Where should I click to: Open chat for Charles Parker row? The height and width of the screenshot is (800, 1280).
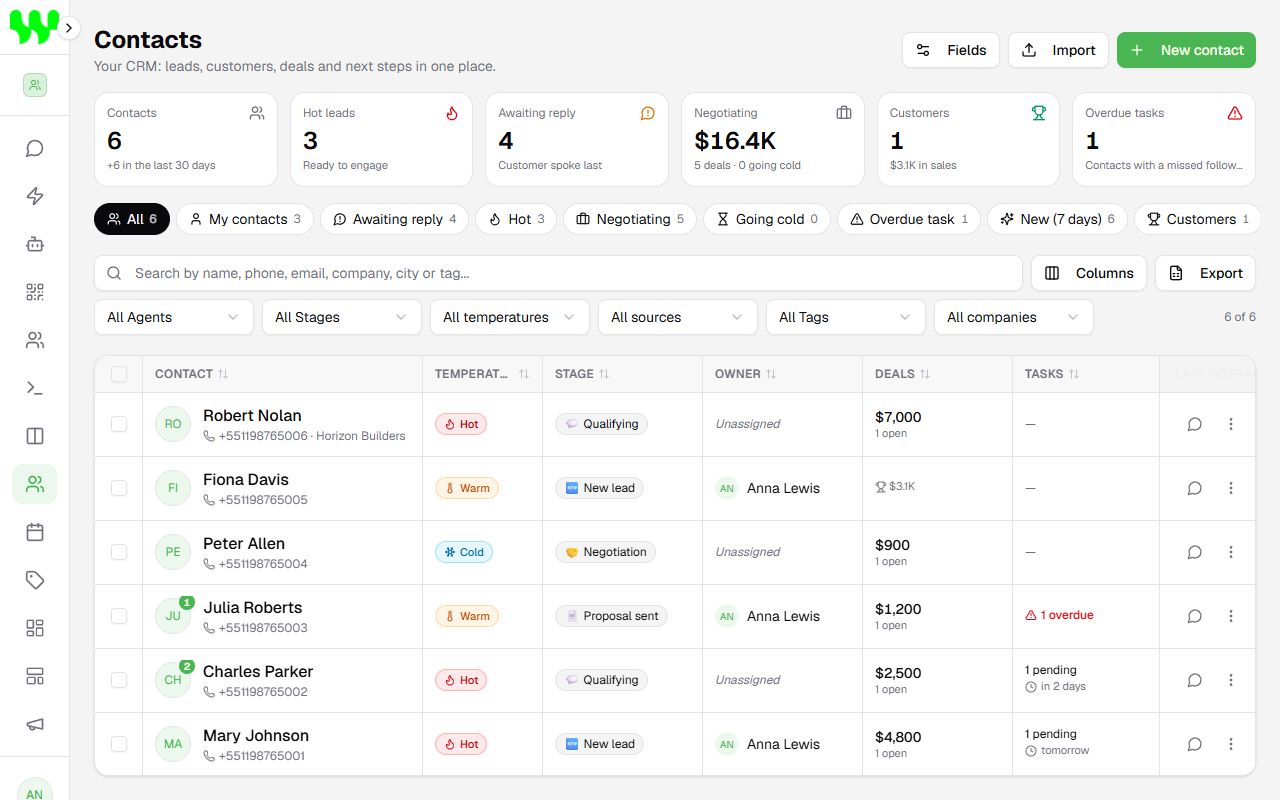(1194, 680)
